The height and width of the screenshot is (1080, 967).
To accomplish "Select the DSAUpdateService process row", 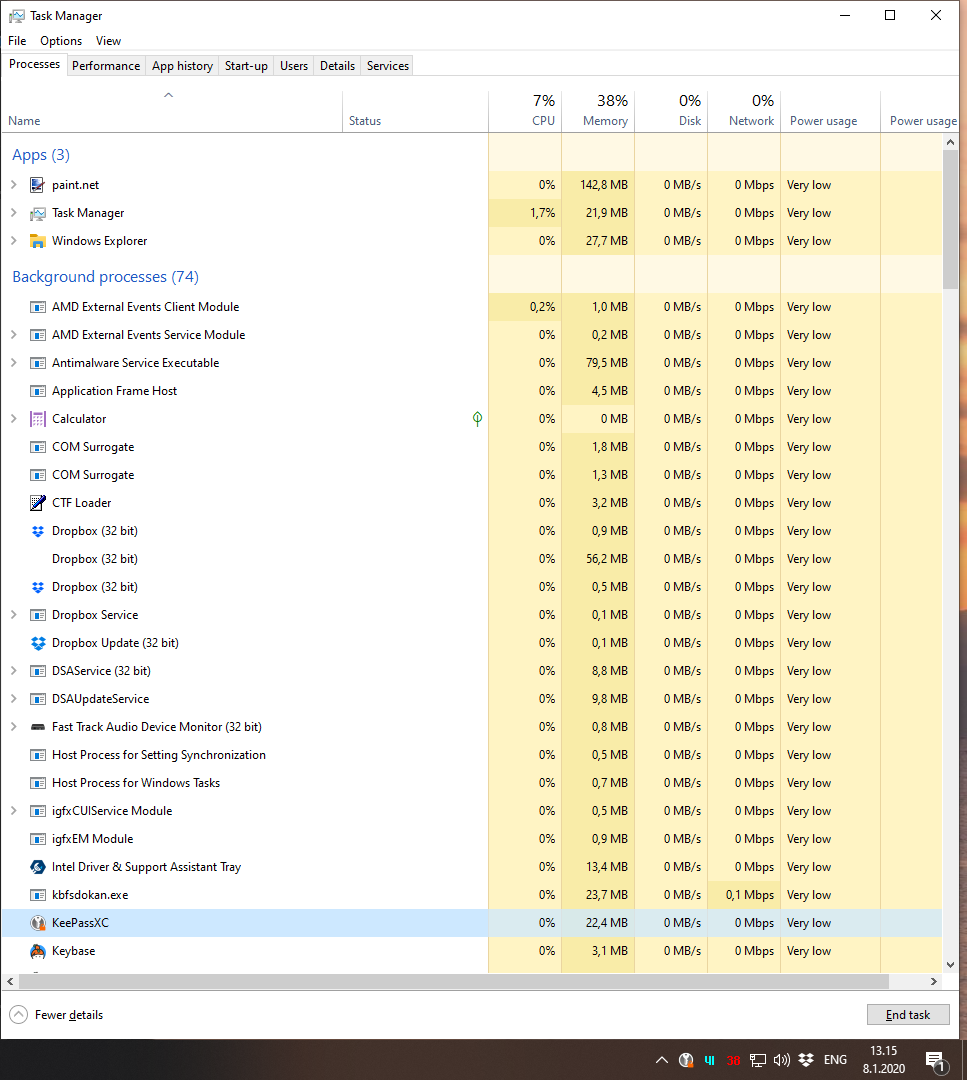I will pos(472,698).
